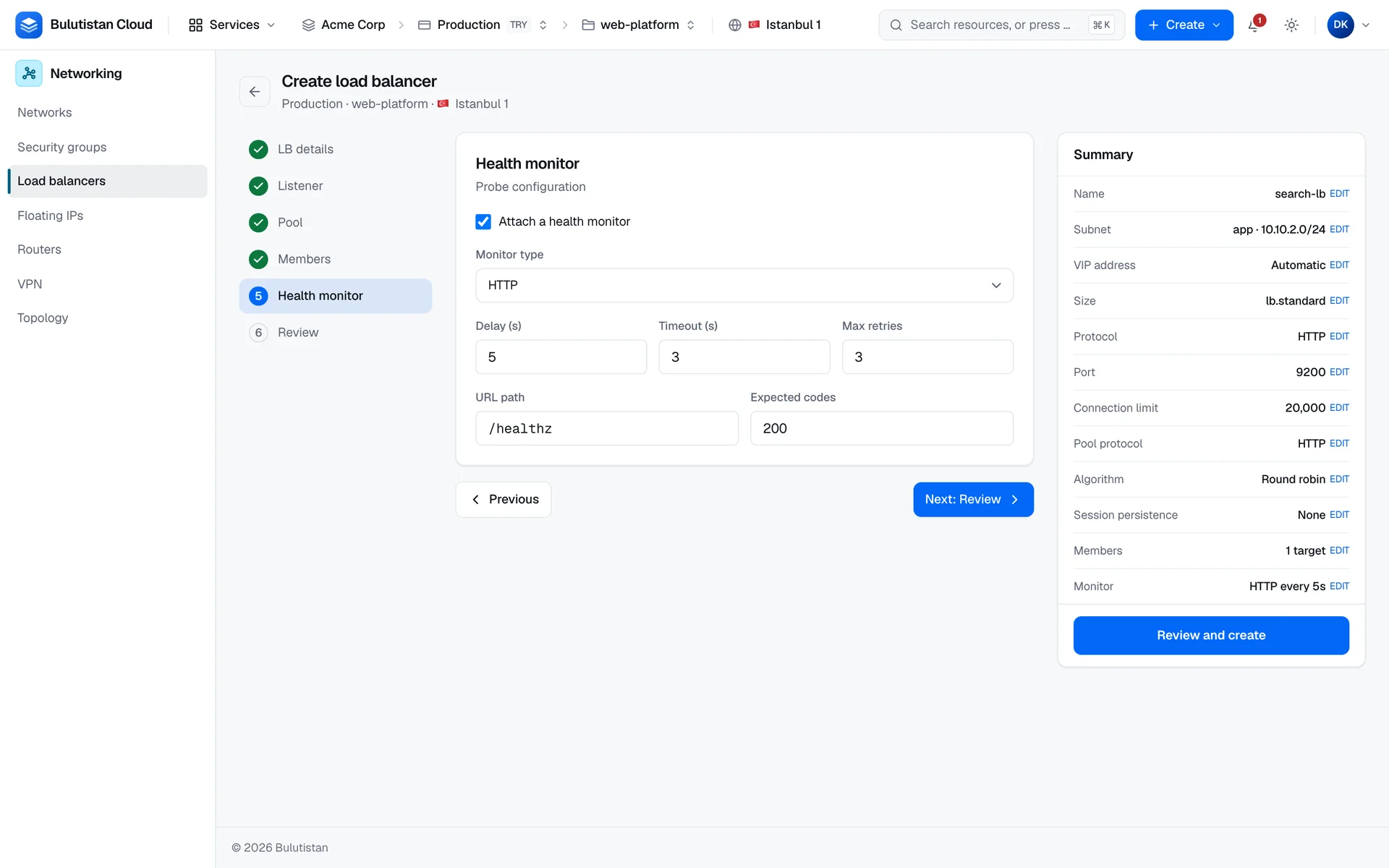The width and height of the screenshot is (1389, 868).
Task: Edit the Algorithm Round robin in Summary
Action: pyautogui.click(x=1339, y=480)
